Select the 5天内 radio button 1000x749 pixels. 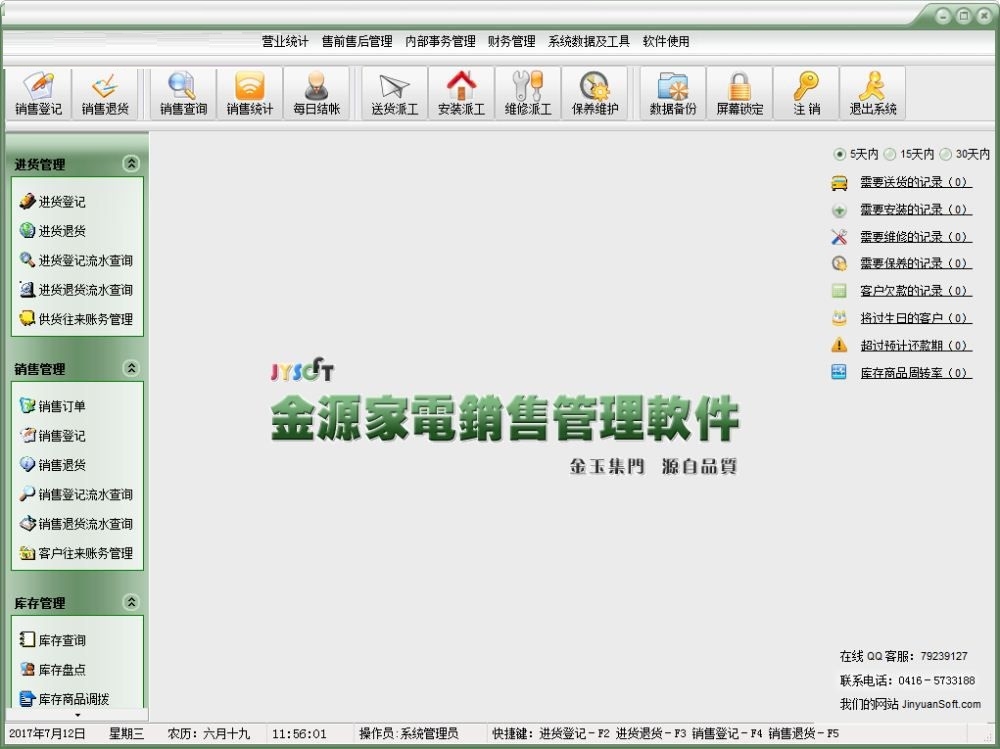pos(839,154)
